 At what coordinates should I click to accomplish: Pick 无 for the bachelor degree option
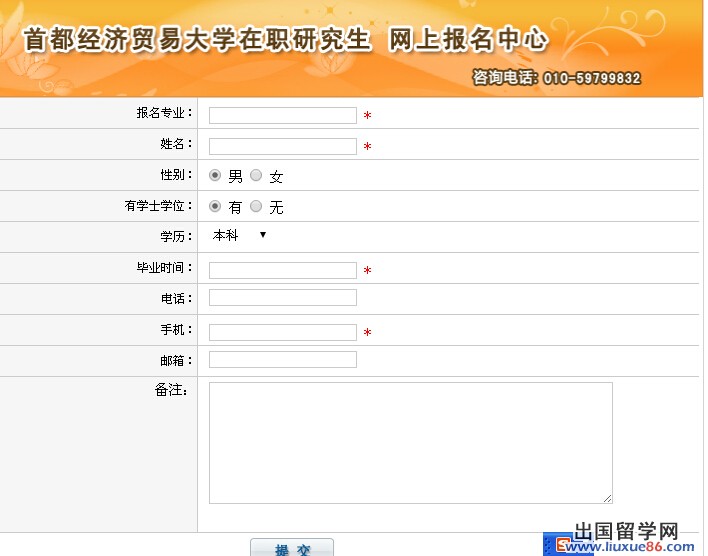(x=256, y=207)
